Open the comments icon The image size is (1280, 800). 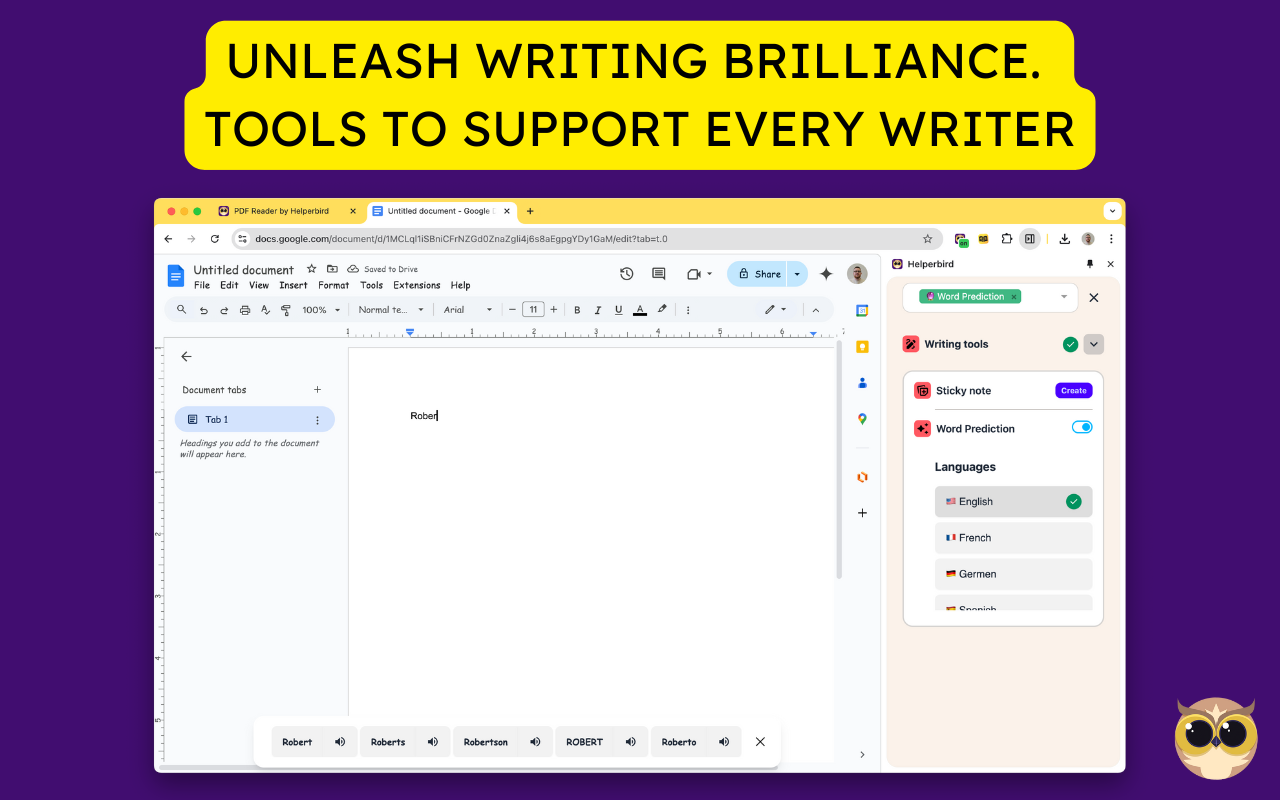pyautogui.click(x=658, y=273)
